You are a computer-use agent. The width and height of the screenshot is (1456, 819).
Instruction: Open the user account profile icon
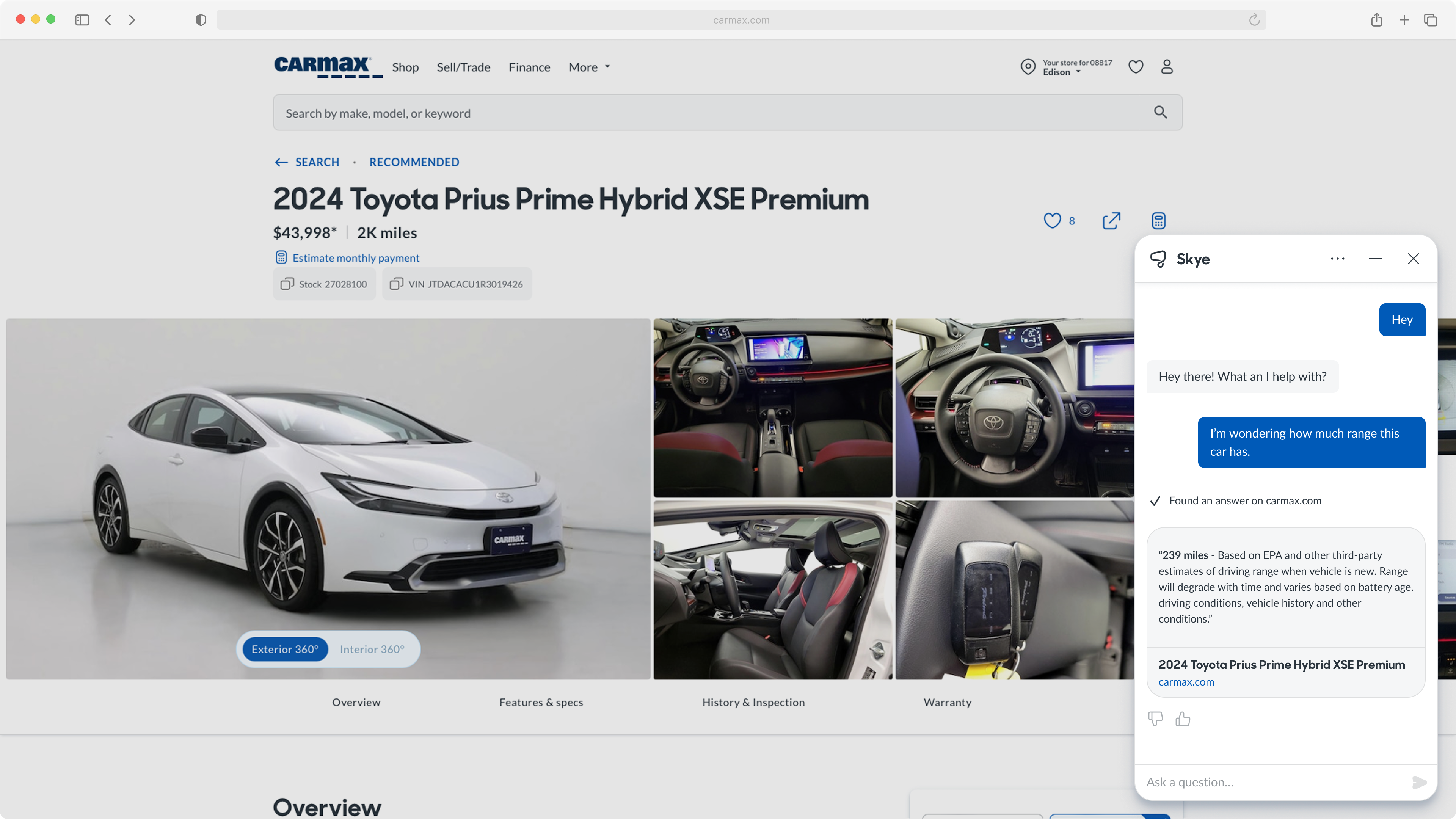(x=1167, y=67)
